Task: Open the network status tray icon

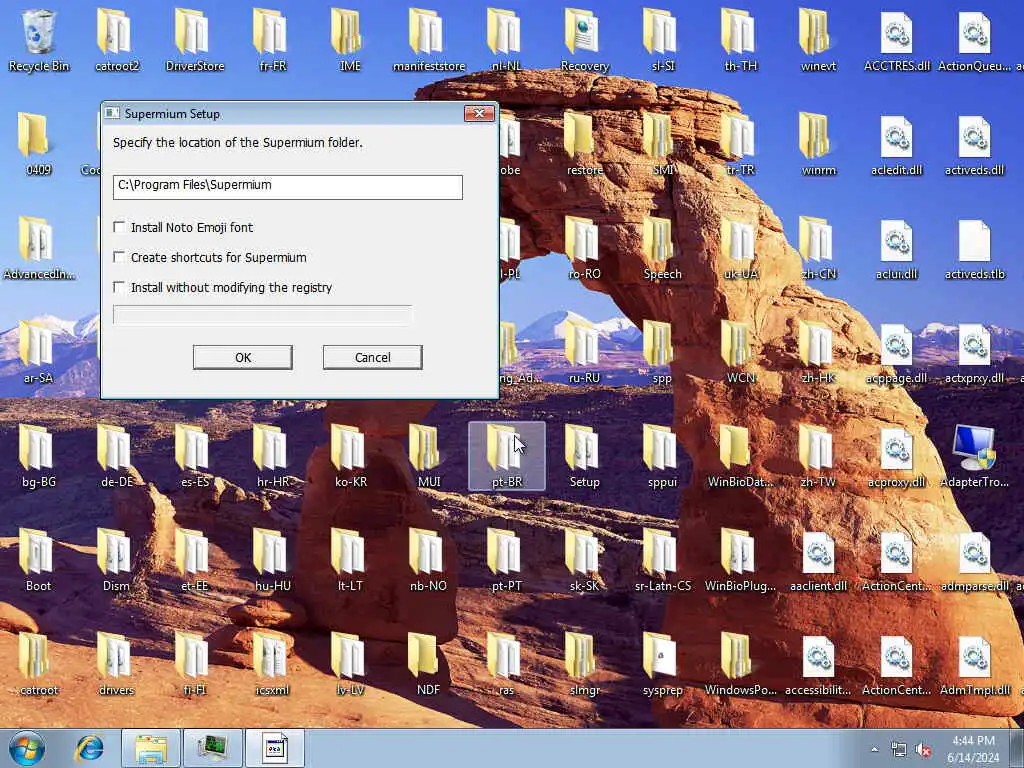Action: point(899,750)
